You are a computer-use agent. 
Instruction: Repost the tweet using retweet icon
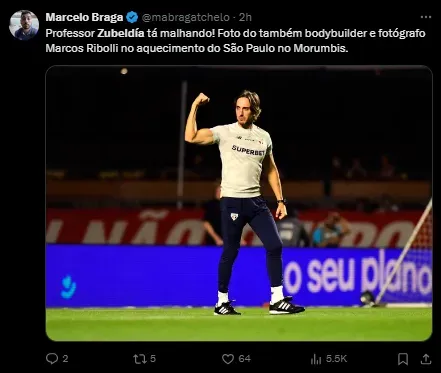[139, 359]
